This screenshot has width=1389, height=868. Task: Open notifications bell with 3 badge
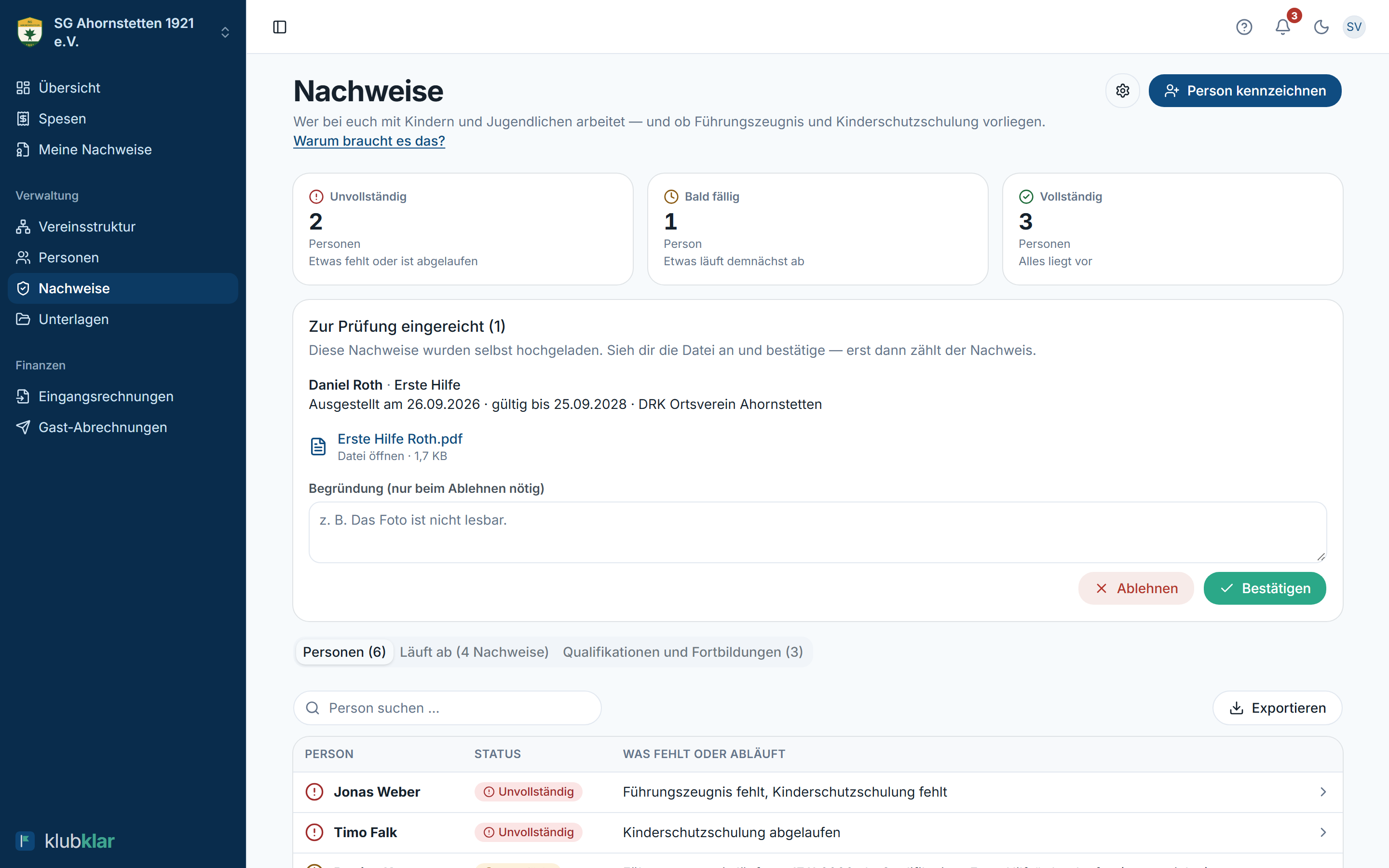click(1283, 27)
